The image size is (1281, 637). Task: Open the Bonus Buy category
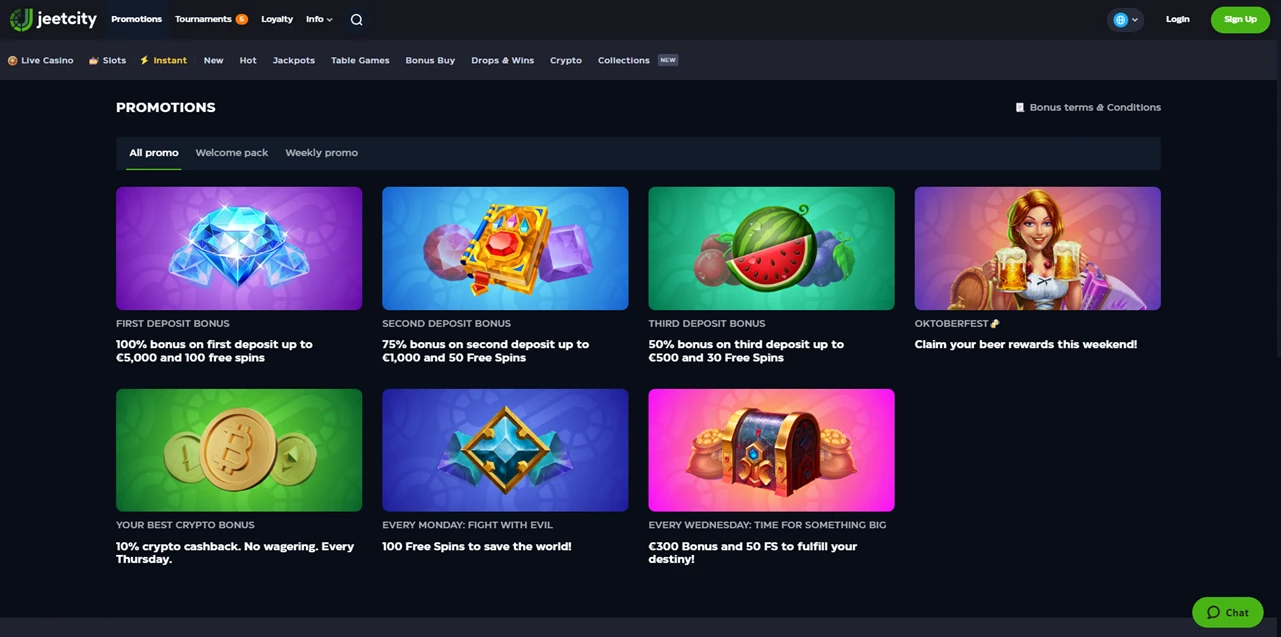pos(430,60)
